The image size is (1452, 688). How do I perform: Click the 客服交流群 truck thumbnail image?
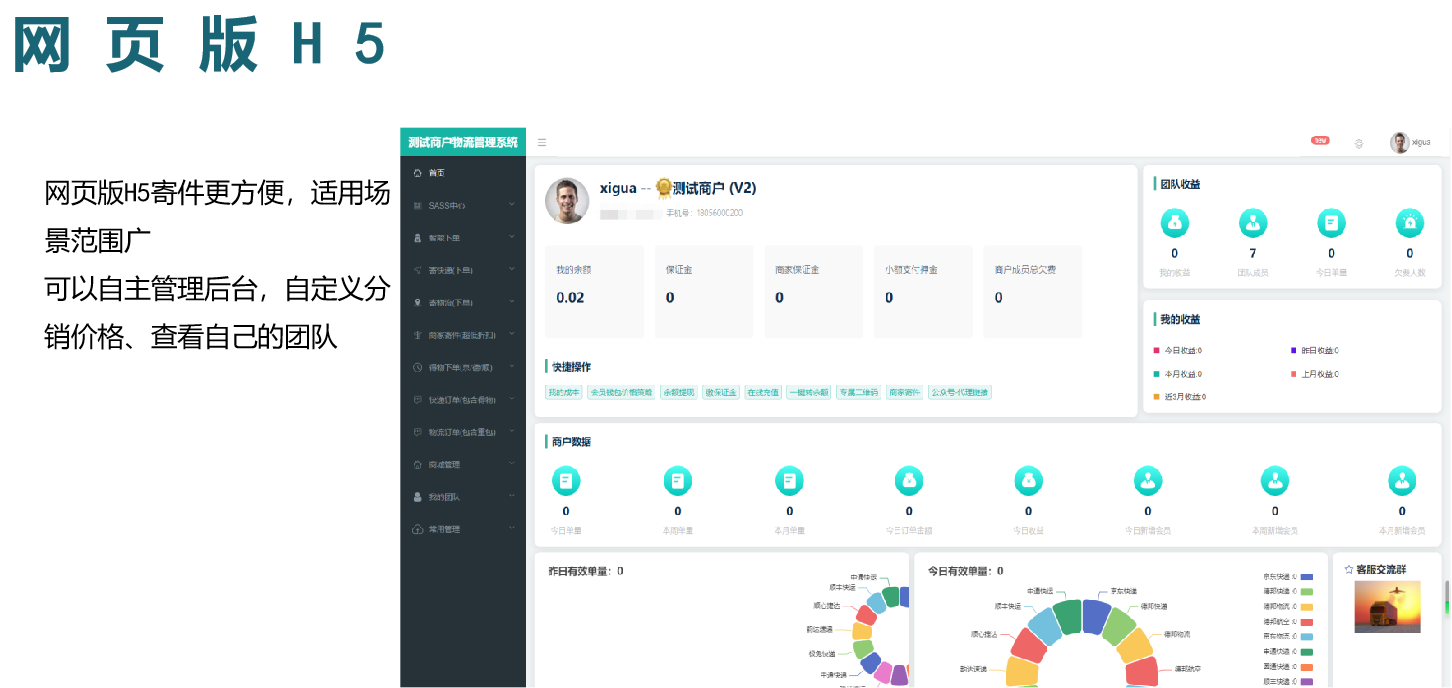[x=1386, y=607]
